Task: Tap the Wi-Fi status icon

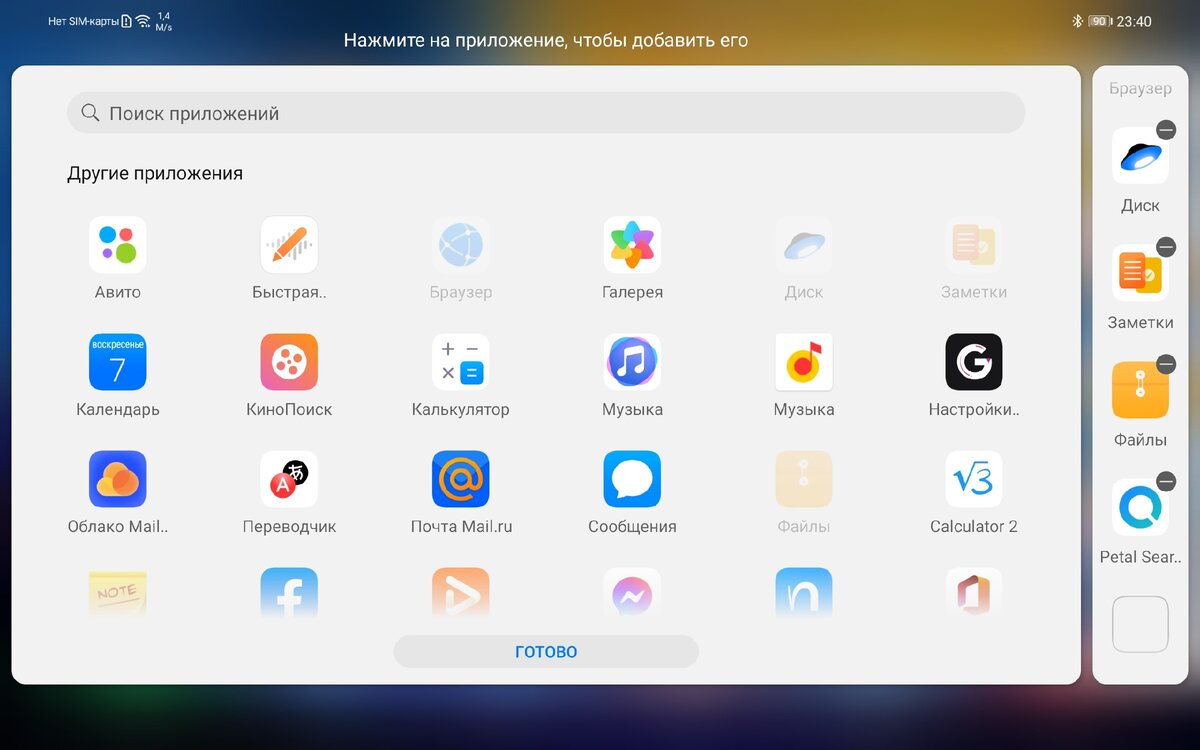Action: [x=143, y=21]
